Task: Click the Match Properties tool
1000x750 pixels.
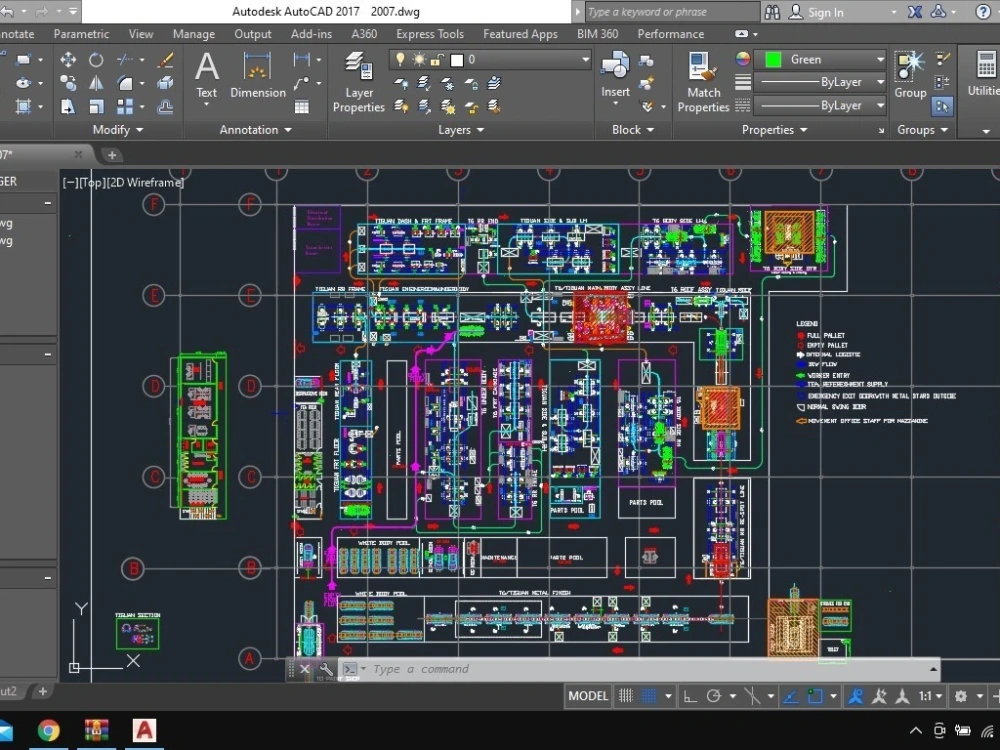Action: (703, 82)
